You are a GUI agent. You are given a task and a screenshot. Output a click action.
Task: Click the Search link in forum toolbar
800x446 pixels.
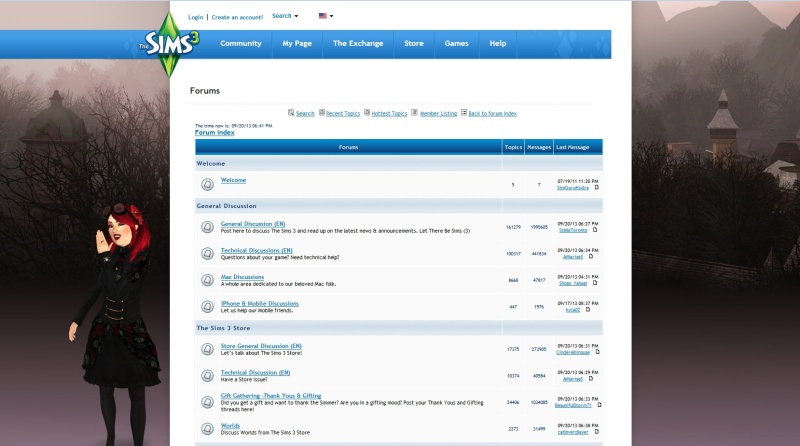pos(305,114)
